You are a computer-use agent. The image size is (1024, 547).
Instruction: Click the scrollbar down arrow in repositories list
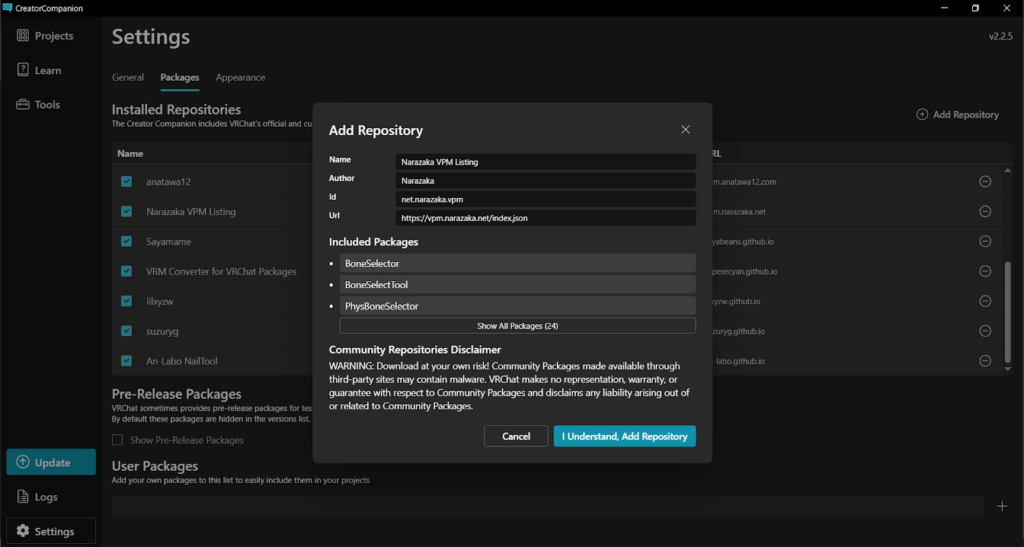(1008, 369)
